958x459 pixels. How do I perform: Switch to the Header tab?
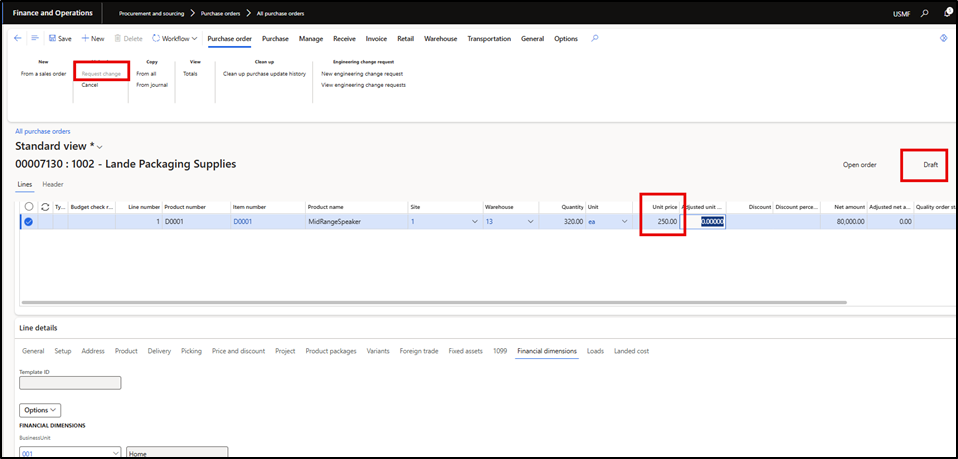pos(52,184)
